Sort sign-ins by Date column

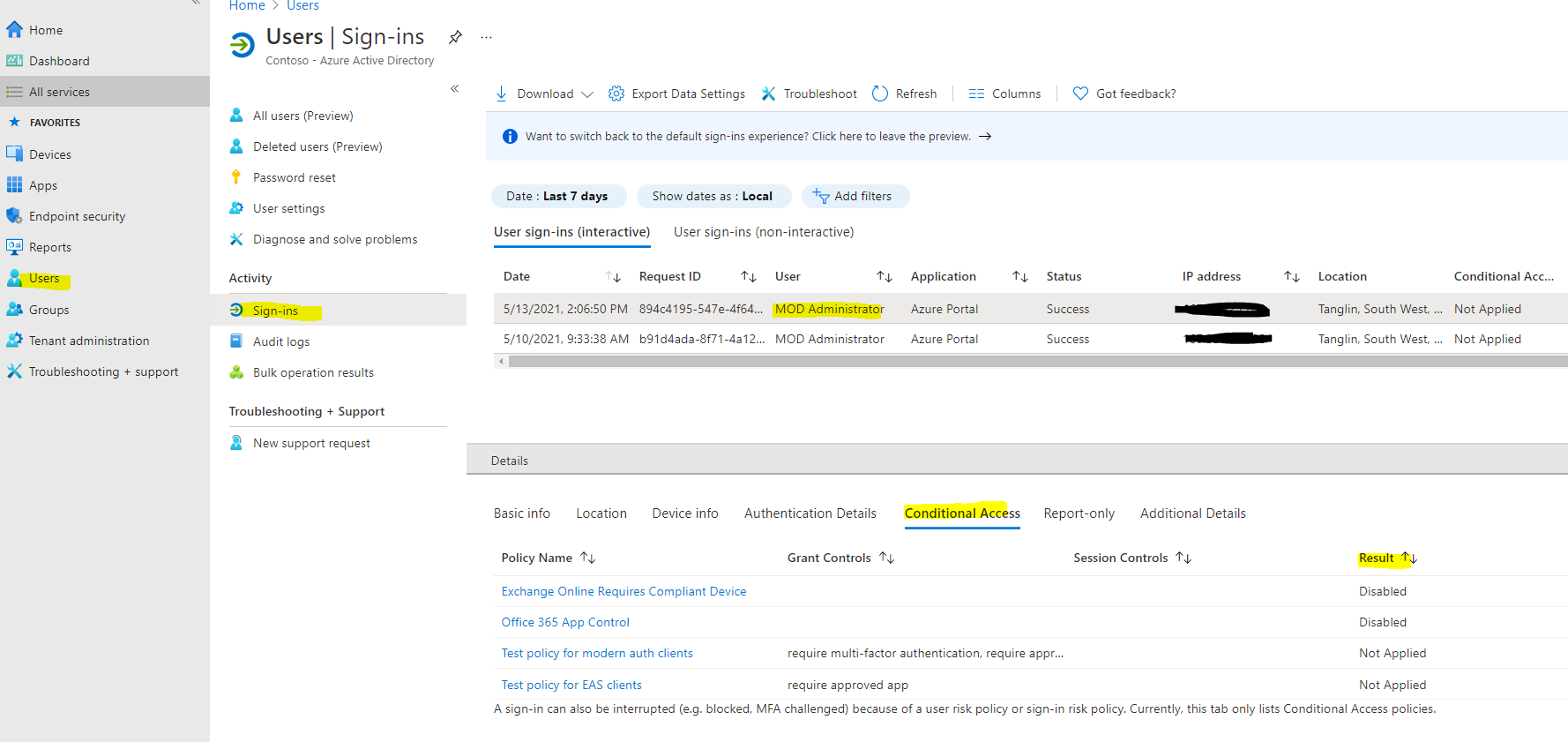click(614, 277)
